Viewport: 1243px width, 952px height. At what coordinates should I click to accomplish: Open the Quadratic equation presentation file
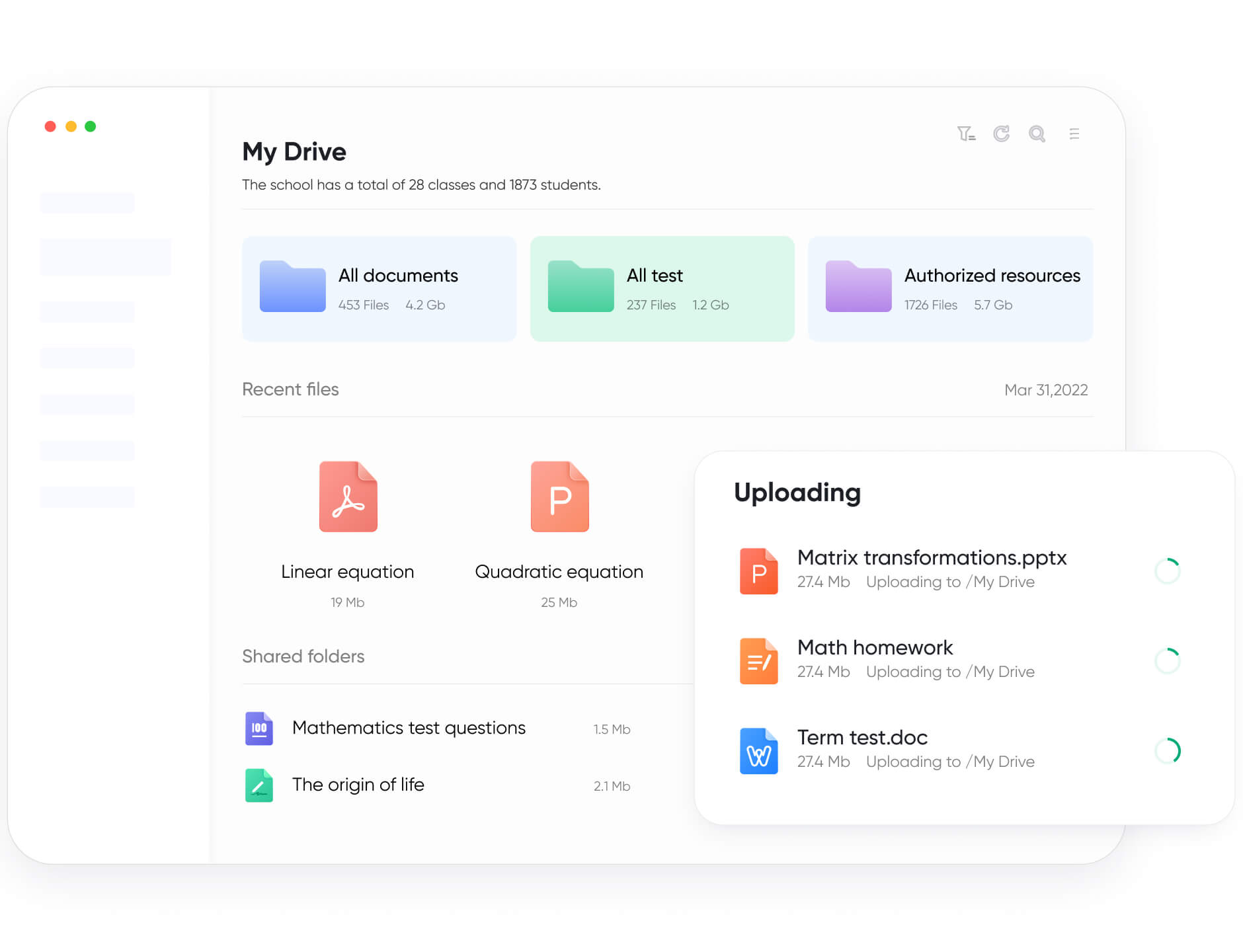click(559, 496)
